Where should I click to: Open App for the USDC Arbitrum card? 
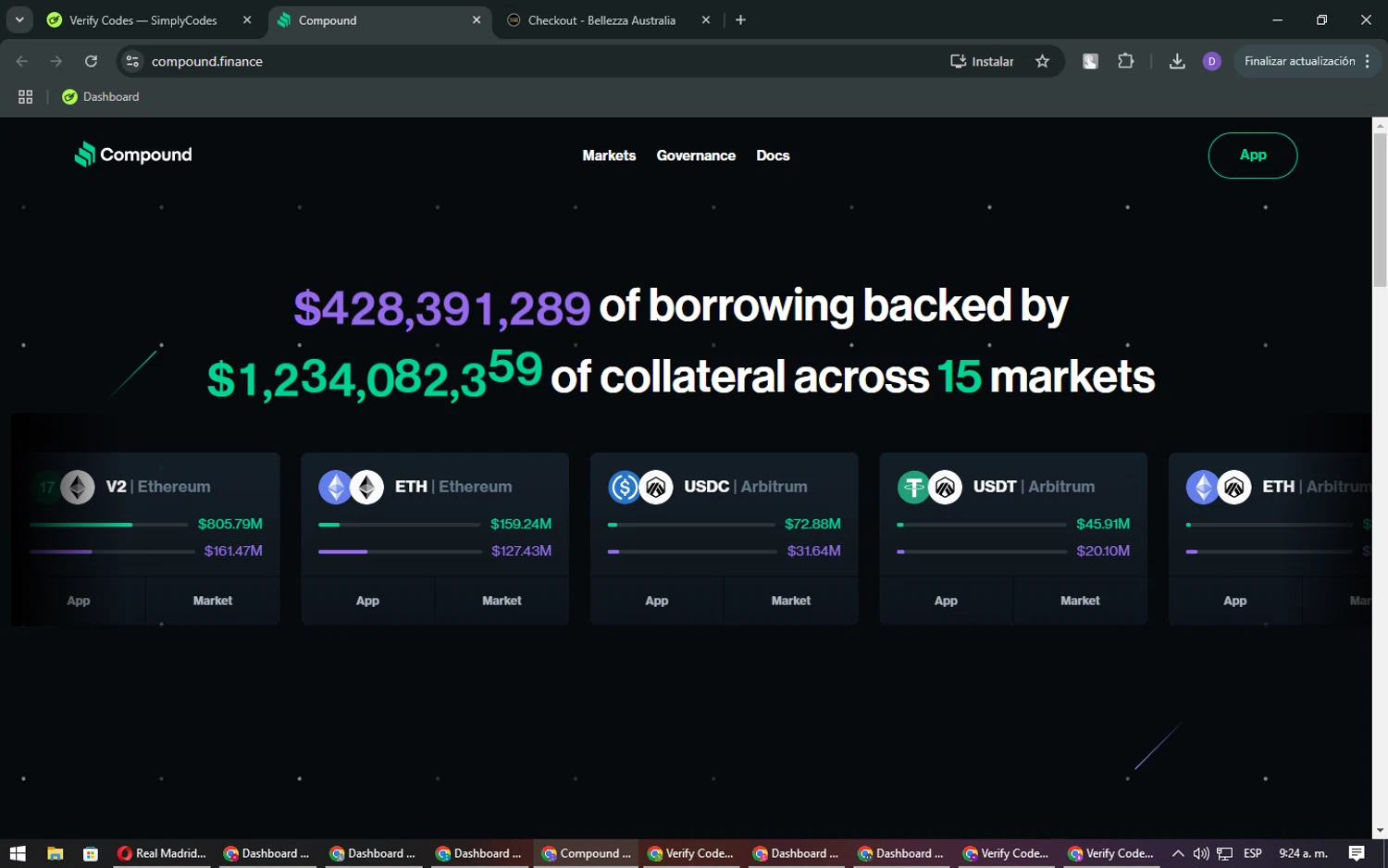click(x=657, y=601)
